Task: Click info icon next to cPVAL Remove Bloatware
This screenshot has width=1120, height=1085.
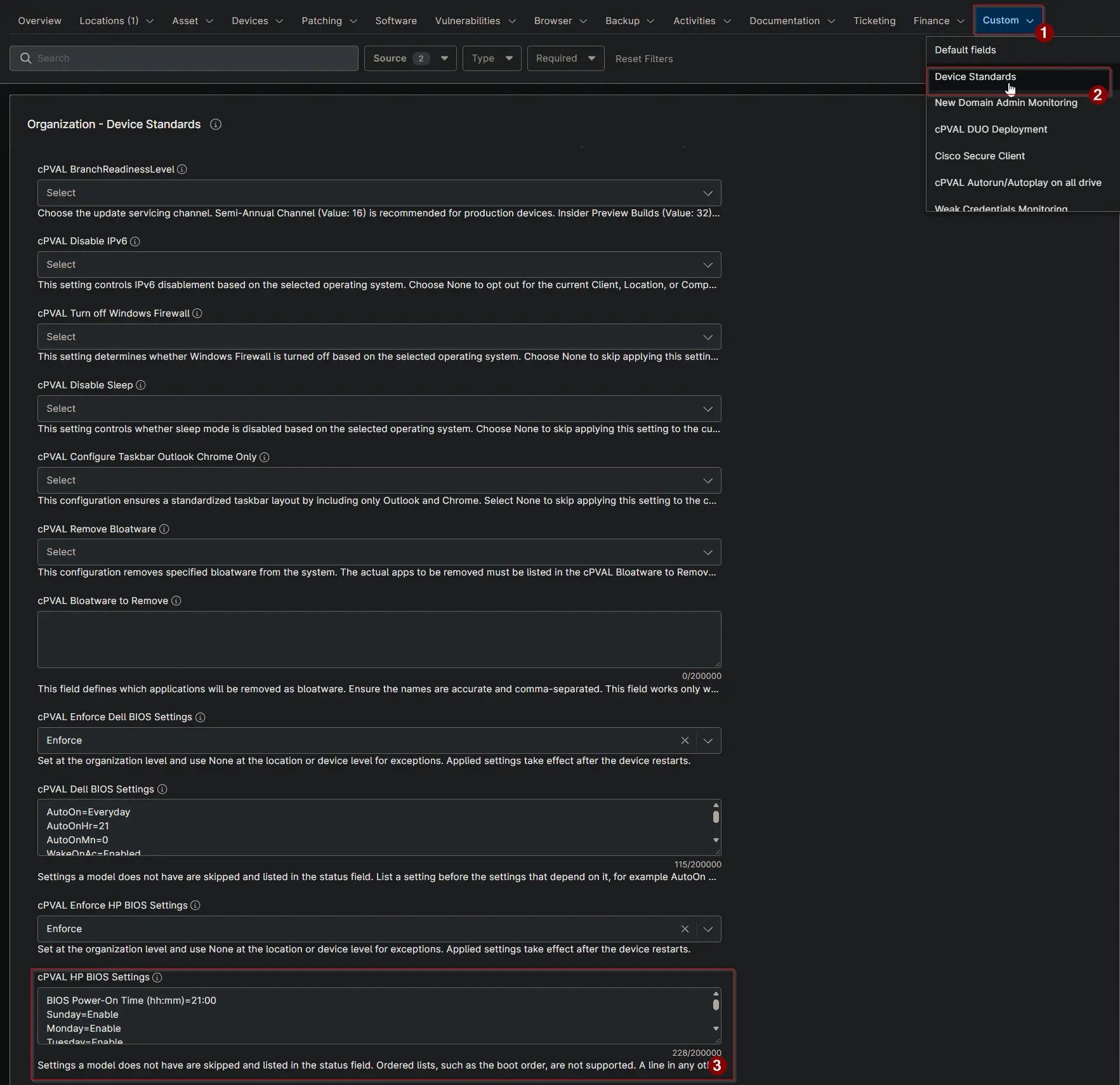Action: click(x=164, y=529)
